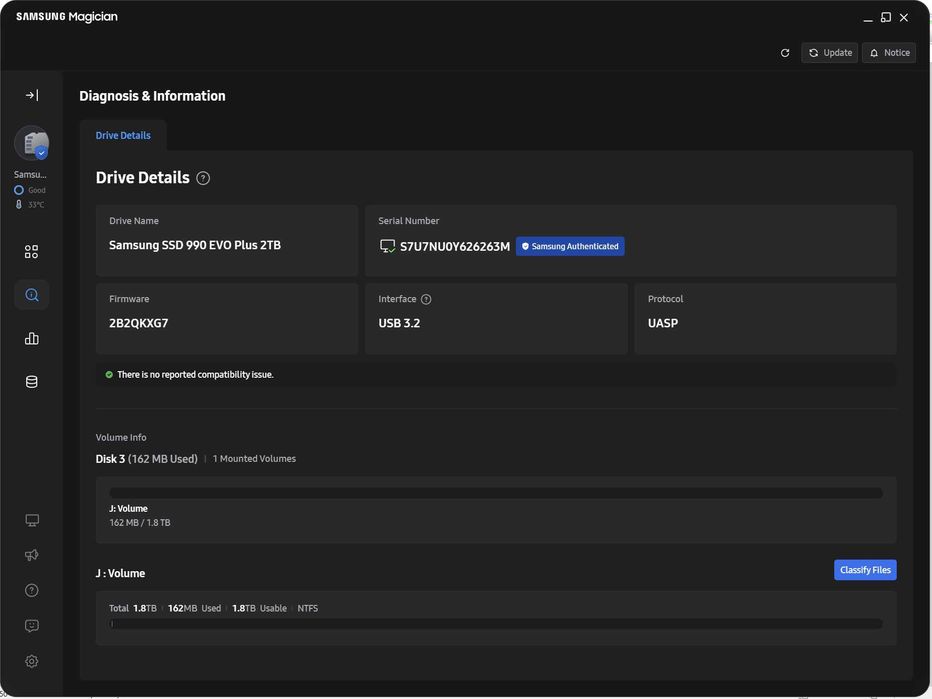Click the J : Volume capacity progress bar
This screenshot has height=699, width=932.
(496, 624)
